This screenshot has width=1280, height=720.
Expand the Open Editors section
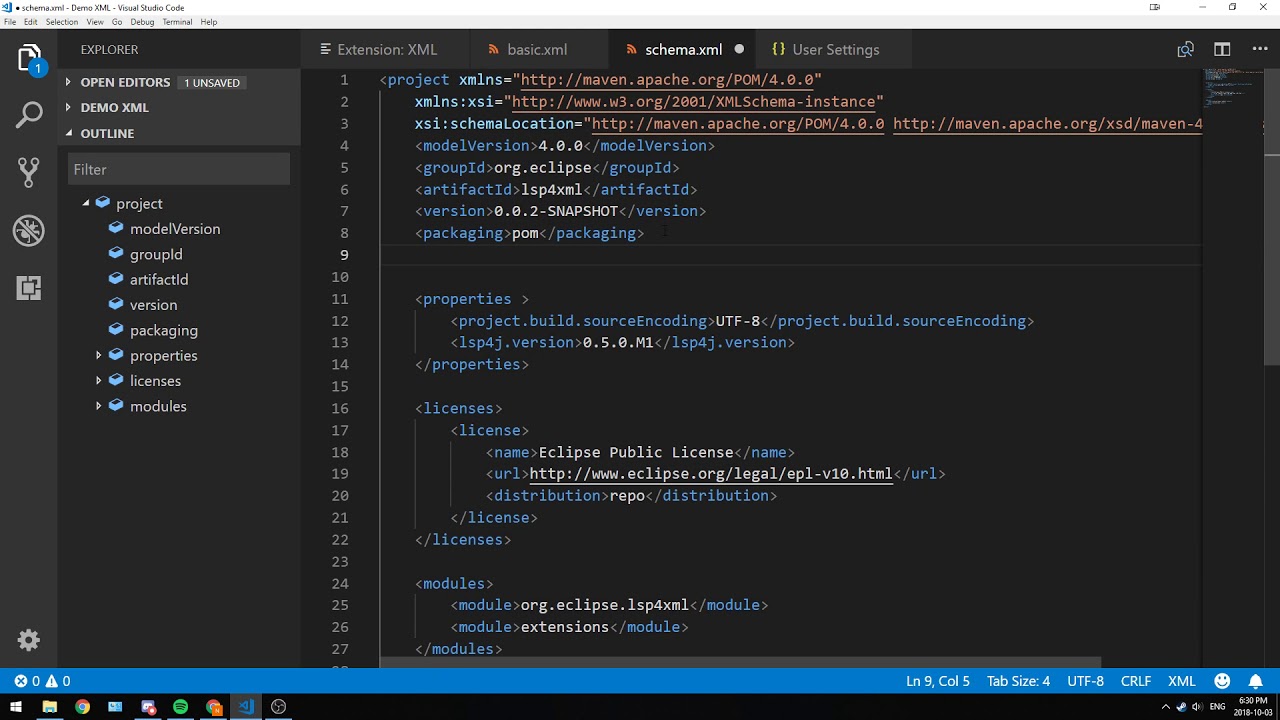pos(179,82)
